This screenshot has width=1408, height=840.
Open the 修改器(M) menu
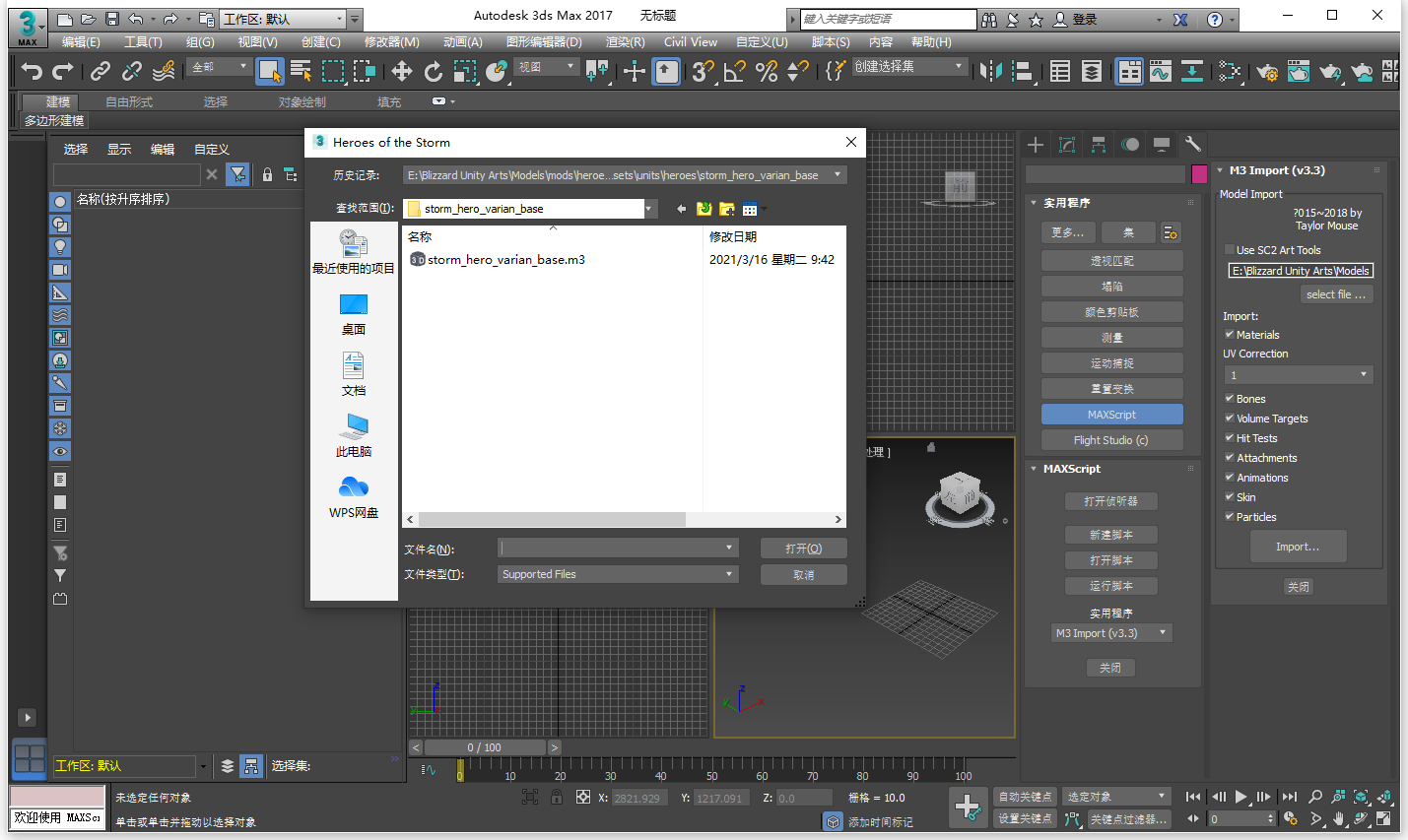pos(392,42)
